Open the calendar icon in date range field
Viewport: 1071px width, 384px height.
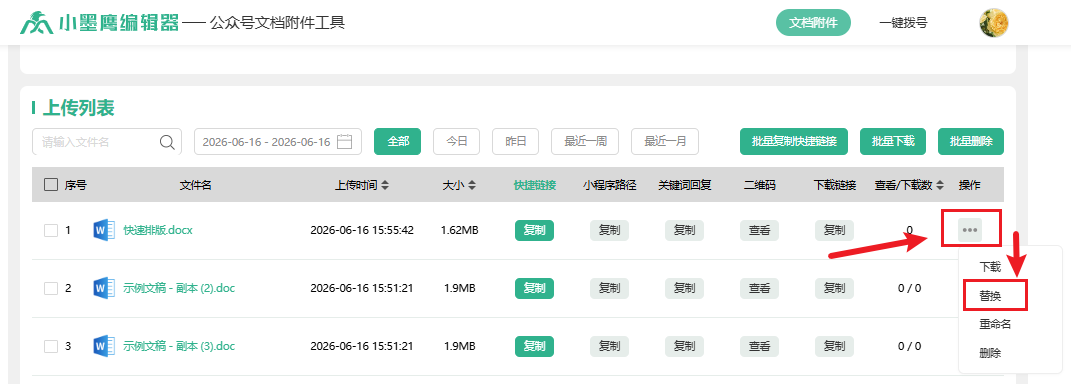(x=345, y=142)
